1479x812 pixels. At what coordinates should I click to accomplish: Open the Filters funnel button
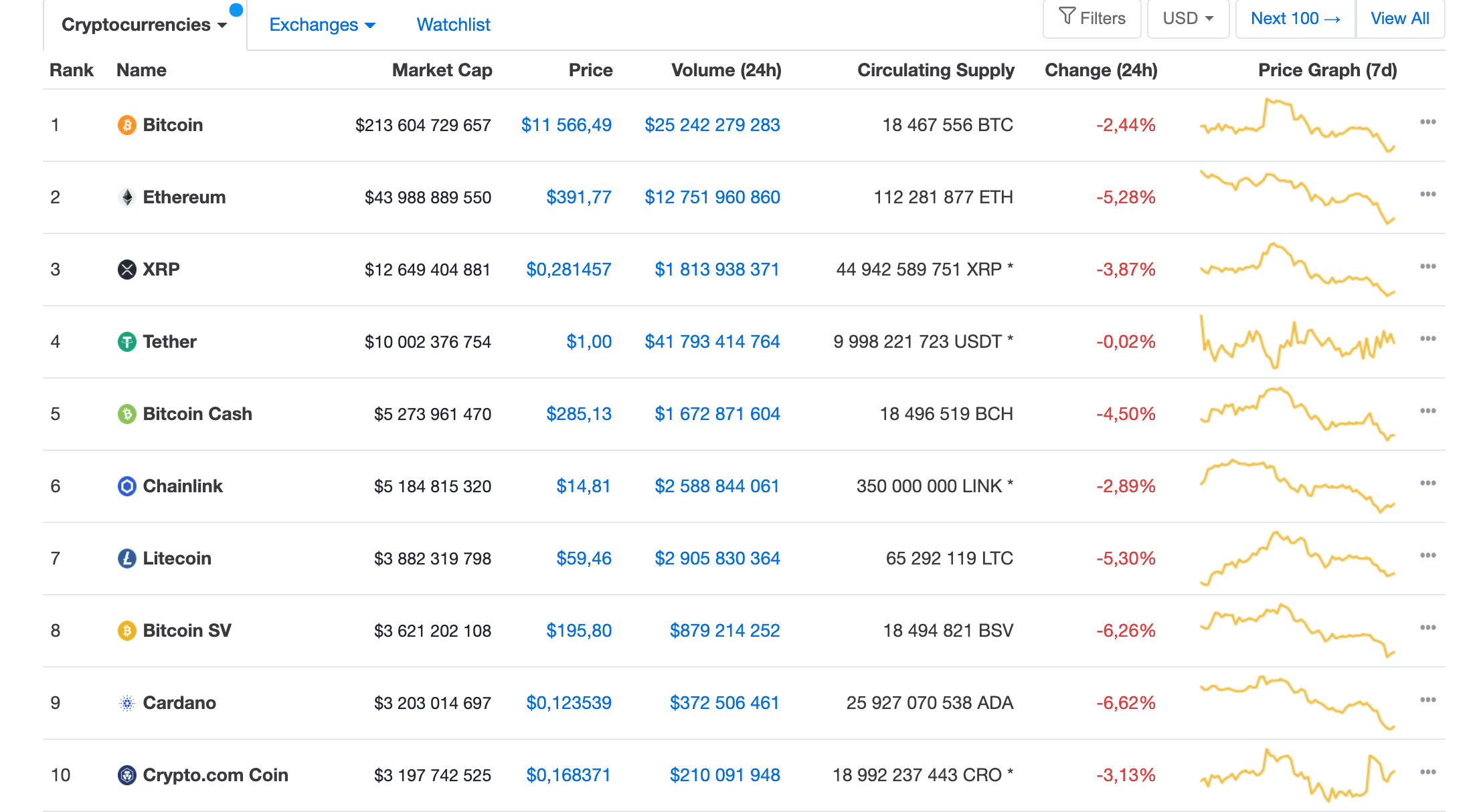[x=1092, y=19]
